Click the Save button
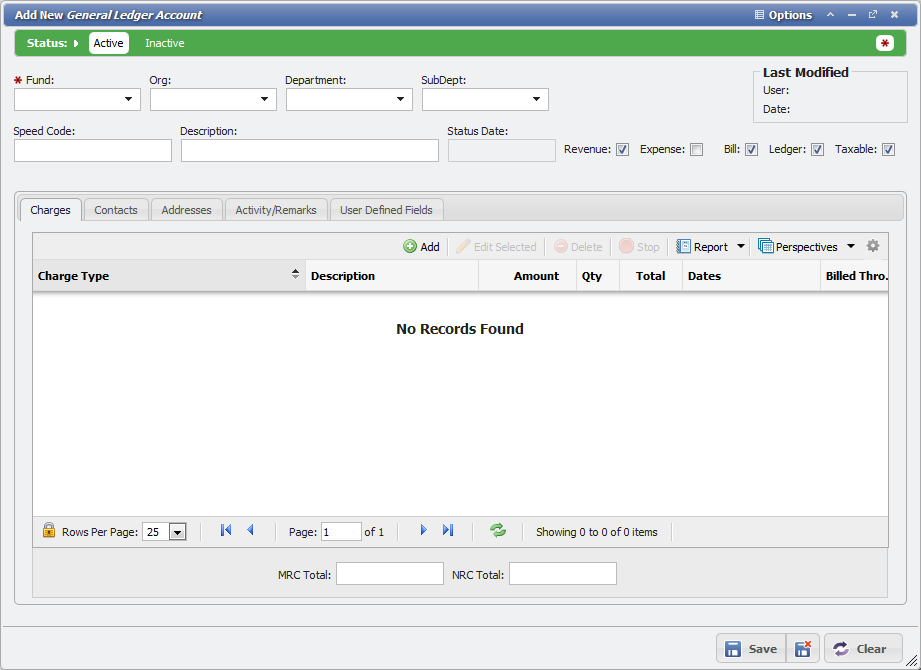921x670 pixels. 750,648
